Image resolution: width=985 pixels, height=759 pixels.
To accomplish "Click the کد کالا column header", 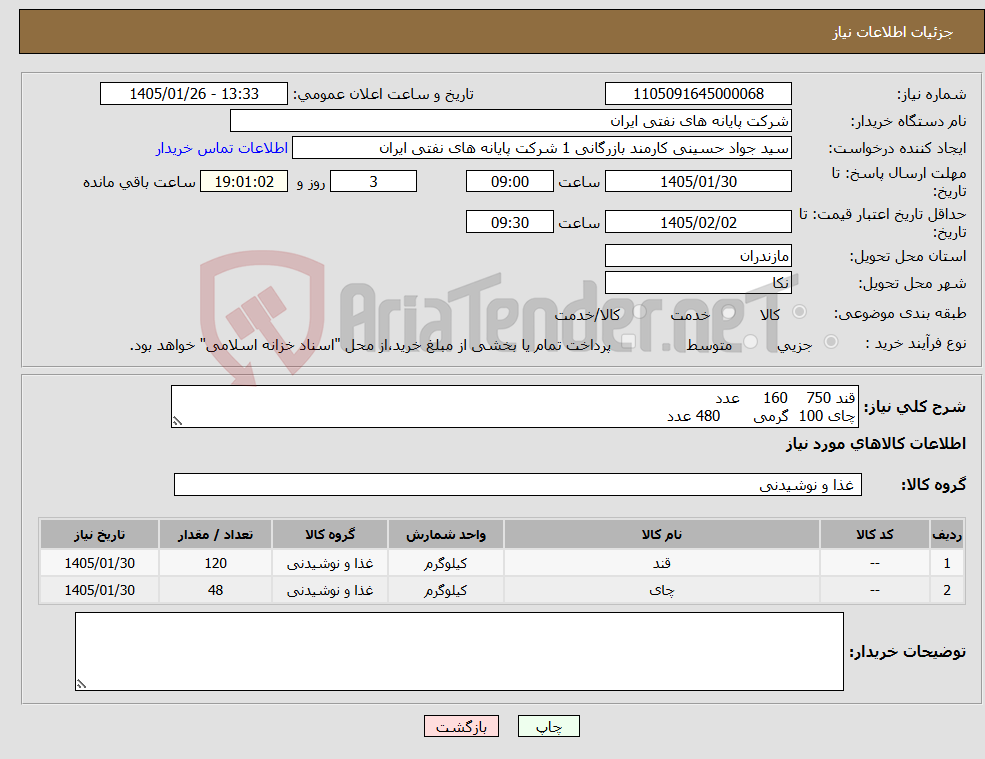I will pos(874,535).
